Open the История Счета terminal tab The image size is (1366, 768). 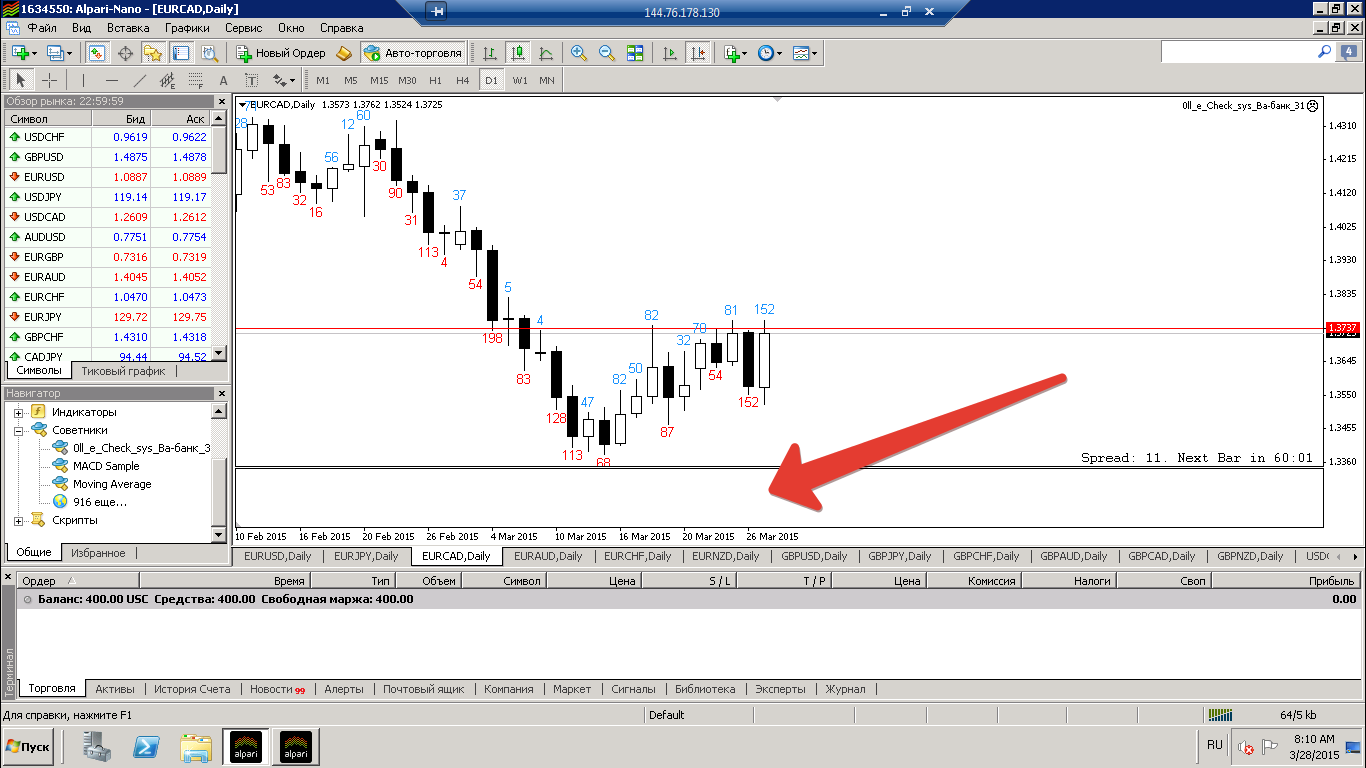pos(192,689)
